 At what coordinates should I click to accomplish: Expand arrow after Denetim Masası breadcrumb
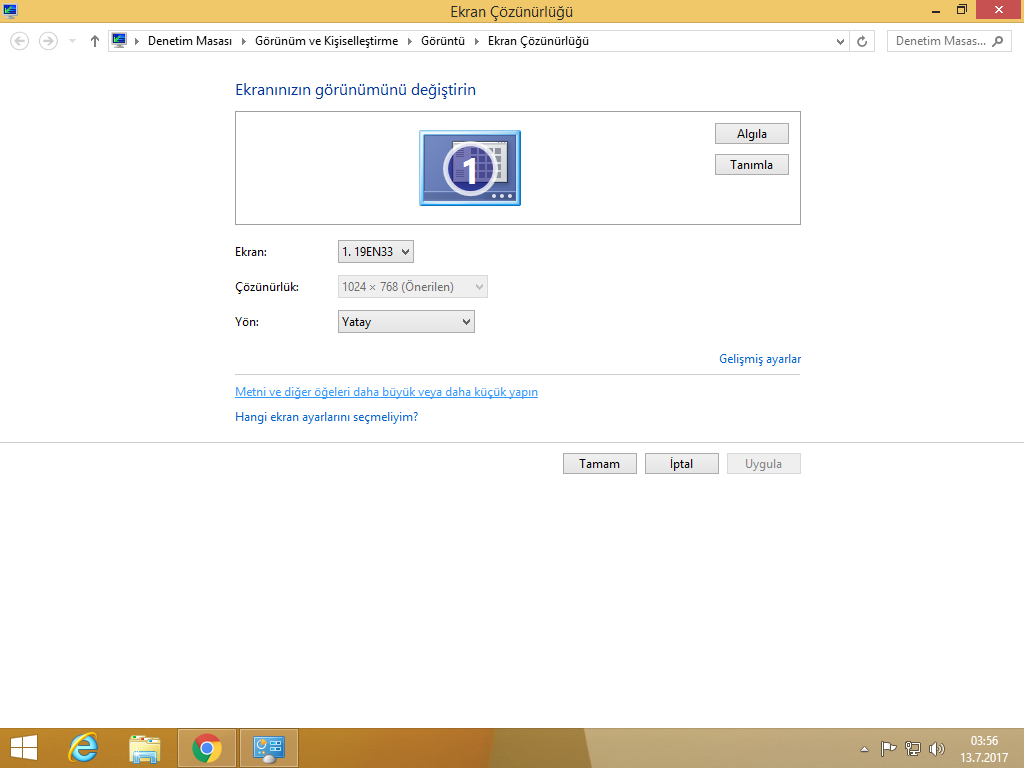click(244, 41)
